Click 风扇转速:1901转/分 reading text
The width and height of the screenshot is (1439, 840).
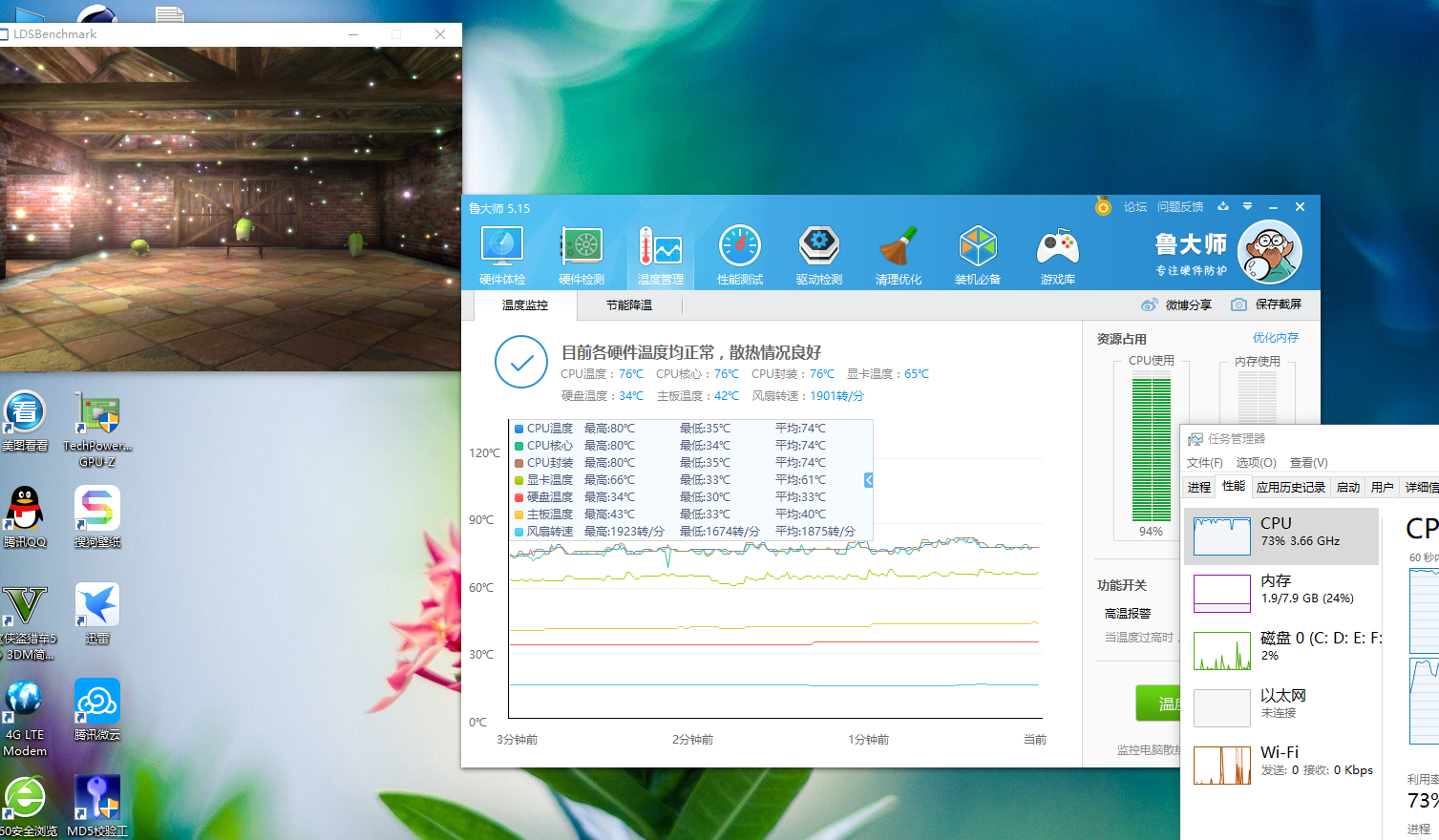[807, 396]
